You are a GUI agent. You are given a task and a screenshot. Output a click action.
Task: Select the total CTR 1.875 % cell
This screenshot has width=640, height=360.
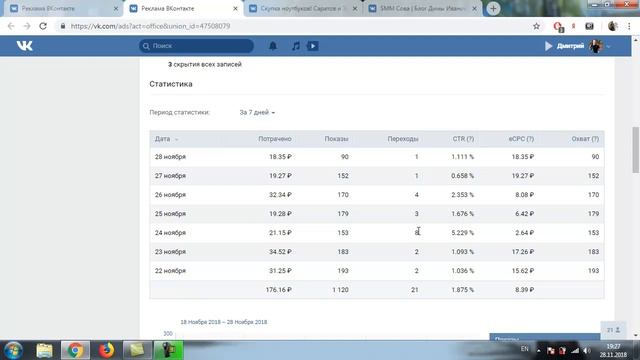[x=462, y=290]
